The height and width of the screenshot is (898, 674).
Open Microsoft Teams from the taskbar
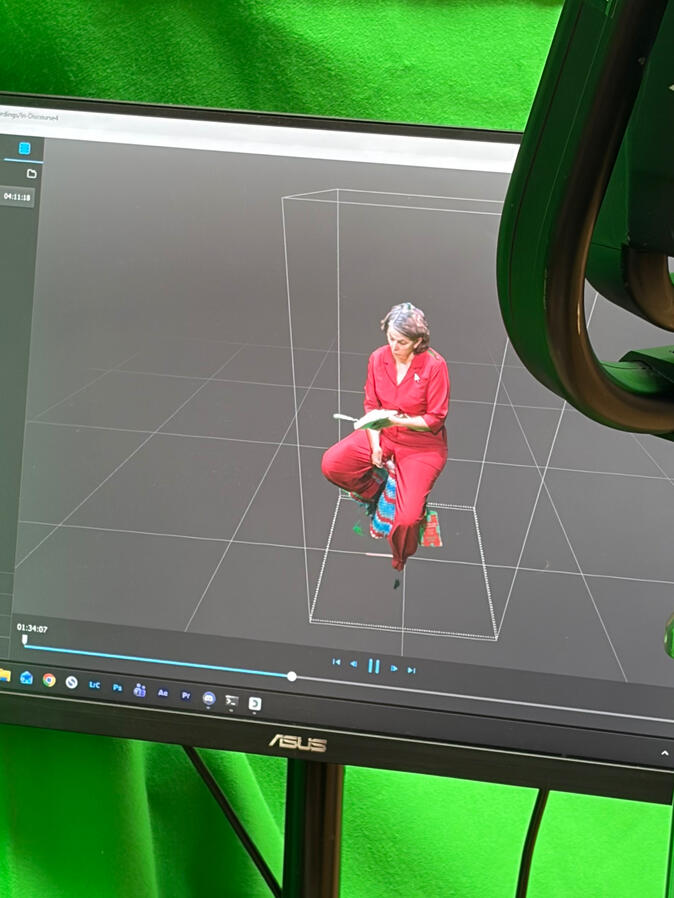(139, 690)
